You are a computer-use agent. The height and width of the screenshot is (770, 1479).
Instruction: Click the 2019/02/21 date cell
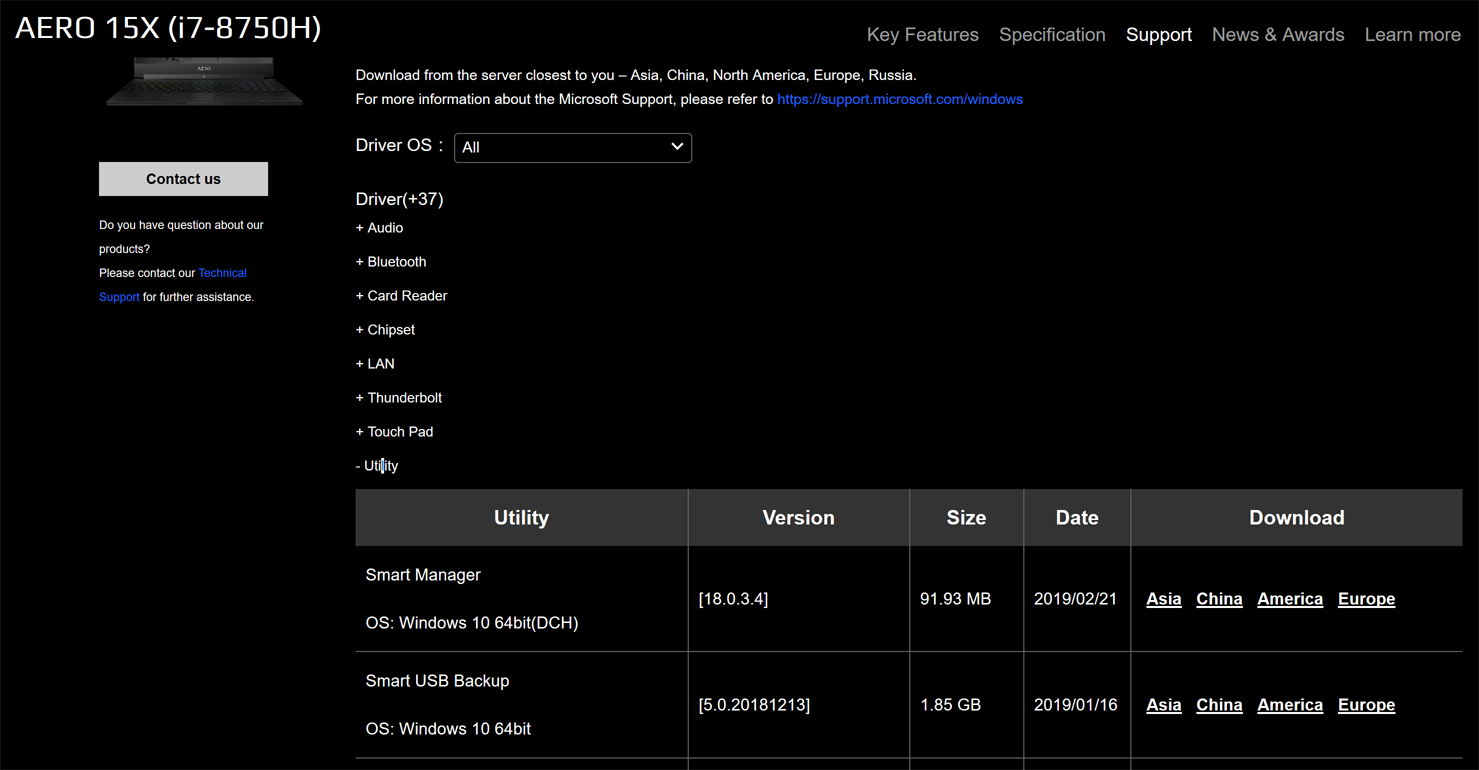pyautogui.click(x=1076, y=599)
